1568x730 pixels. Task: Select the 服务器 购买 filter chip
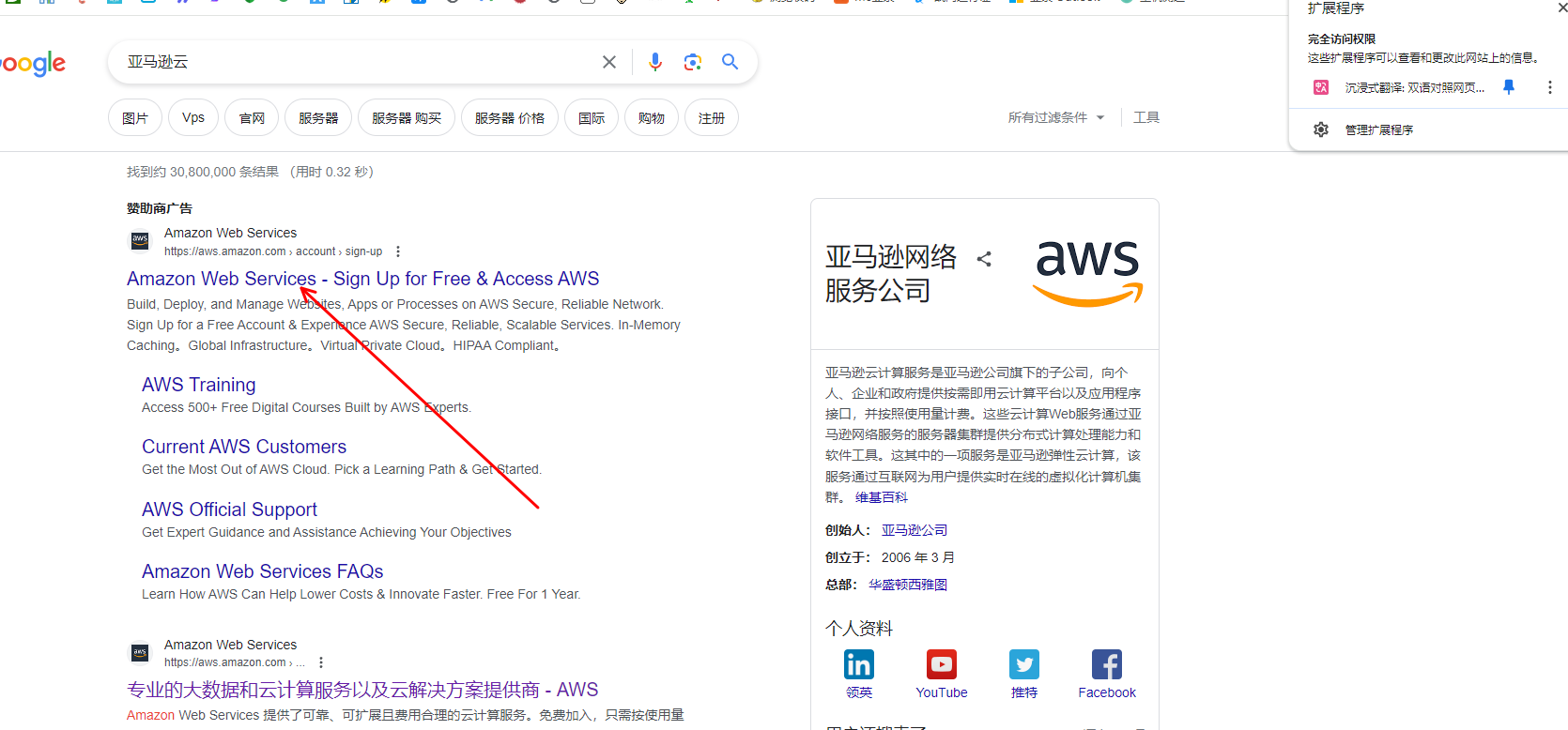(x=407, y=117)
